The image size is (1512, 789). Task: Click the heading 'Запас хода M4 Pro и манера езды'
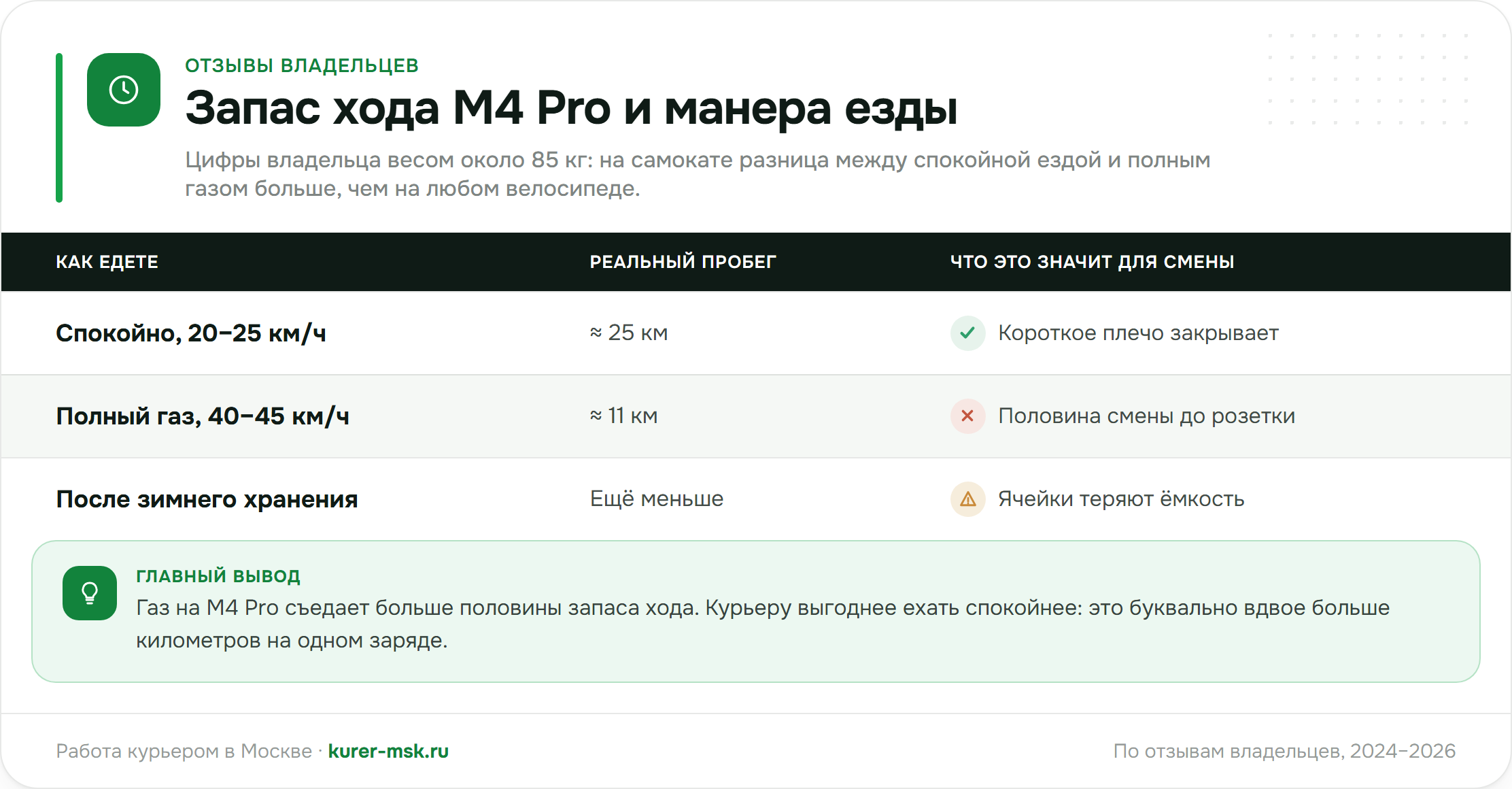571,108
